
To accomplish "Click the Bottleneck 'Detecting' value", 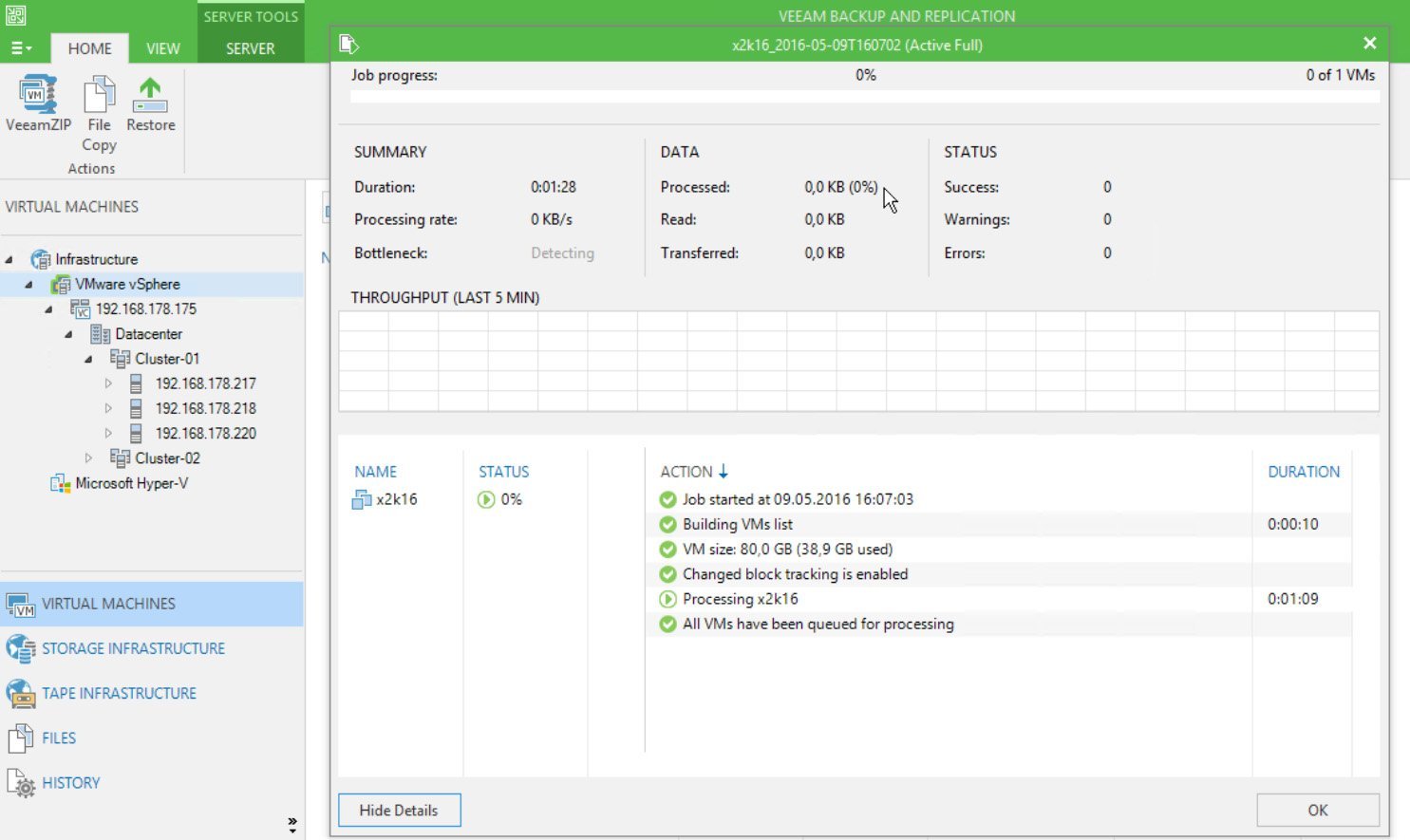I will tap(562, 253).
